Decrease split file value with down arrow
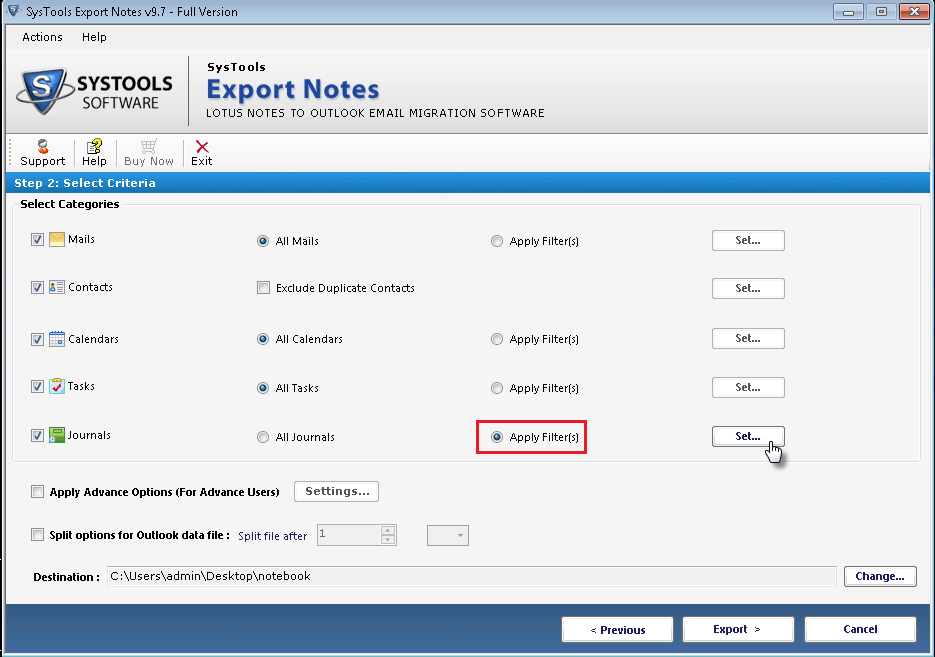Screen dimensions: 935x657 point(388,540)
